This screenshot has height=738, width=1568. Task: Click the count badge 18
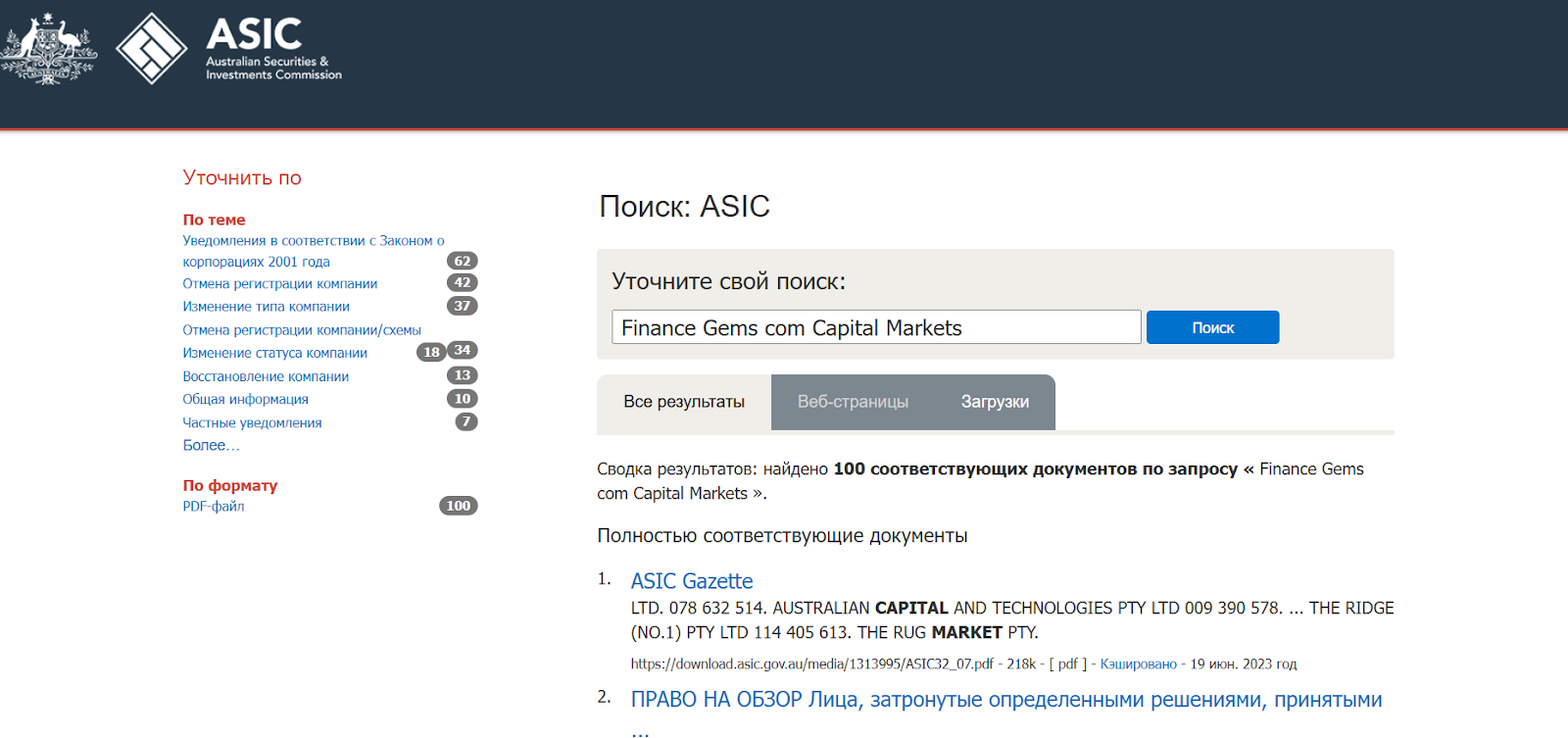pos(432,352)
